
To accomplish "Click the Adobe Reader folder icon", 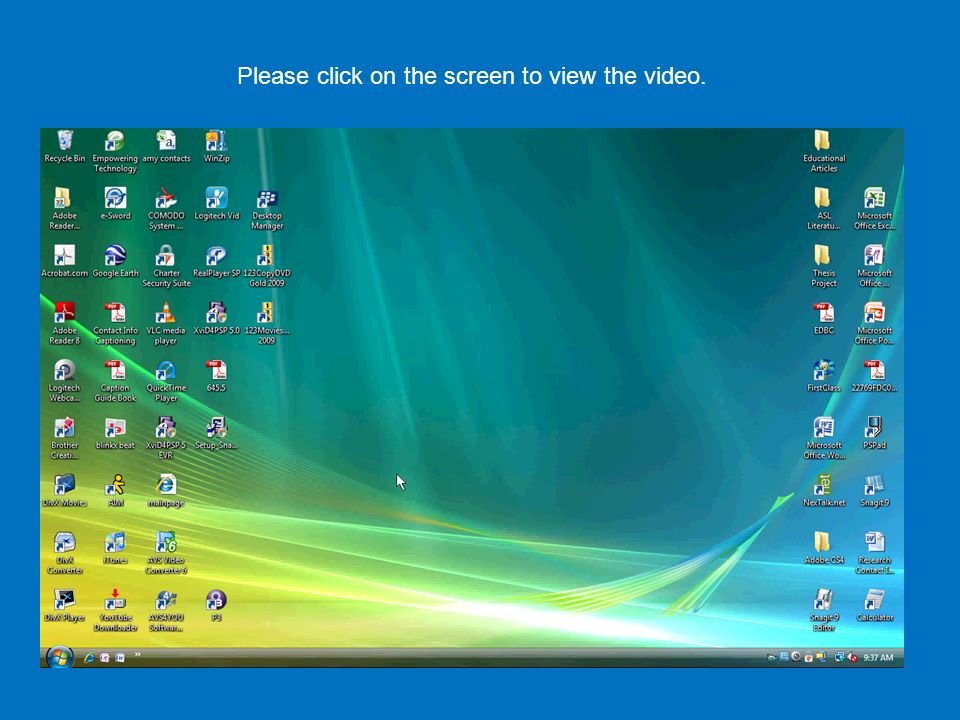I will (64, 208).
